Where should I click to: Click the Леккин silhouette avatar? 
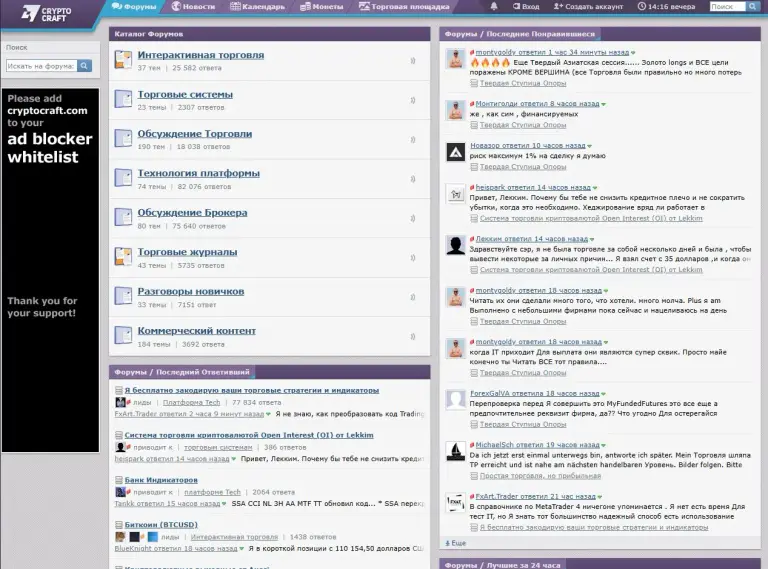tap(456, 245)
